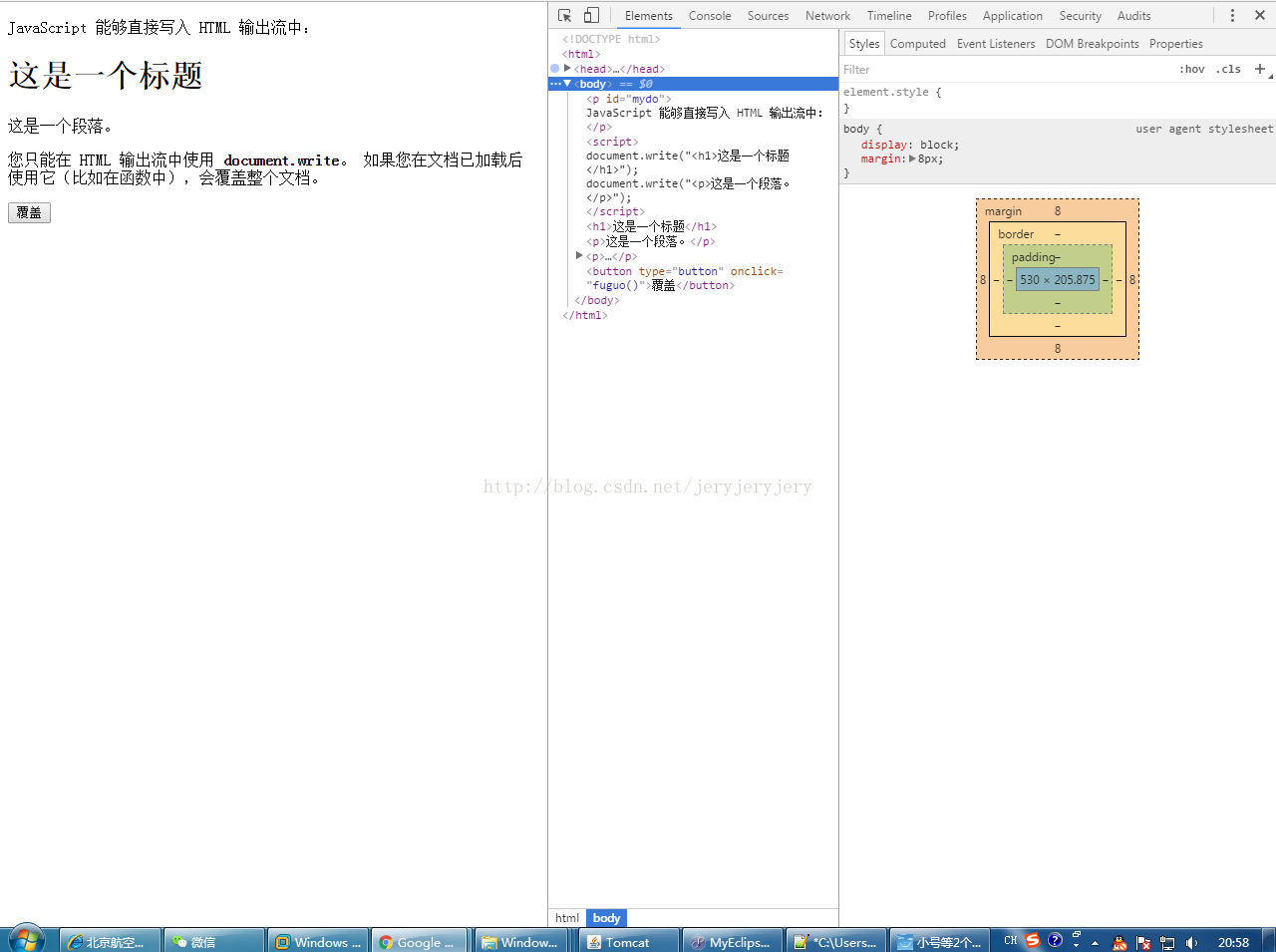Image resolution: width=1276 pixels, height=952 pixels.
Task: Click the bold document.write text on the page
Action: coord(282,160)
